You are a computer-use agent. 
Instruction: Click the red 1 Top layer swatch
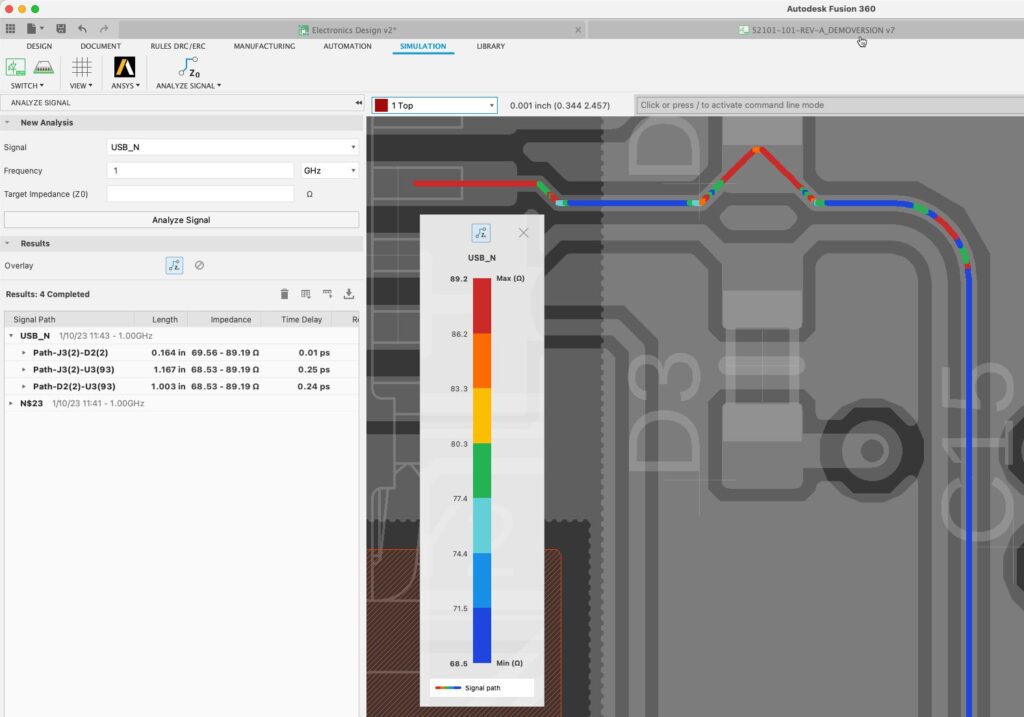pos(381,105)
